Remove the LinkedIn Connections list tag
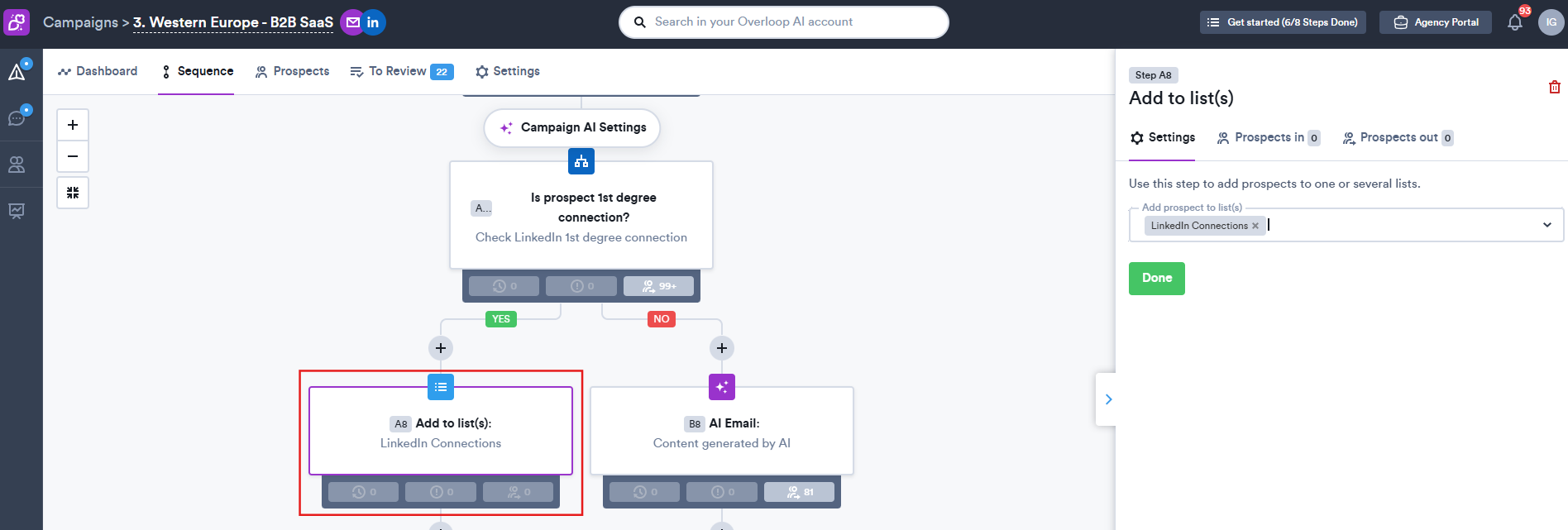This screenshot has width=1568, height=530. [x=1255, y=226]
